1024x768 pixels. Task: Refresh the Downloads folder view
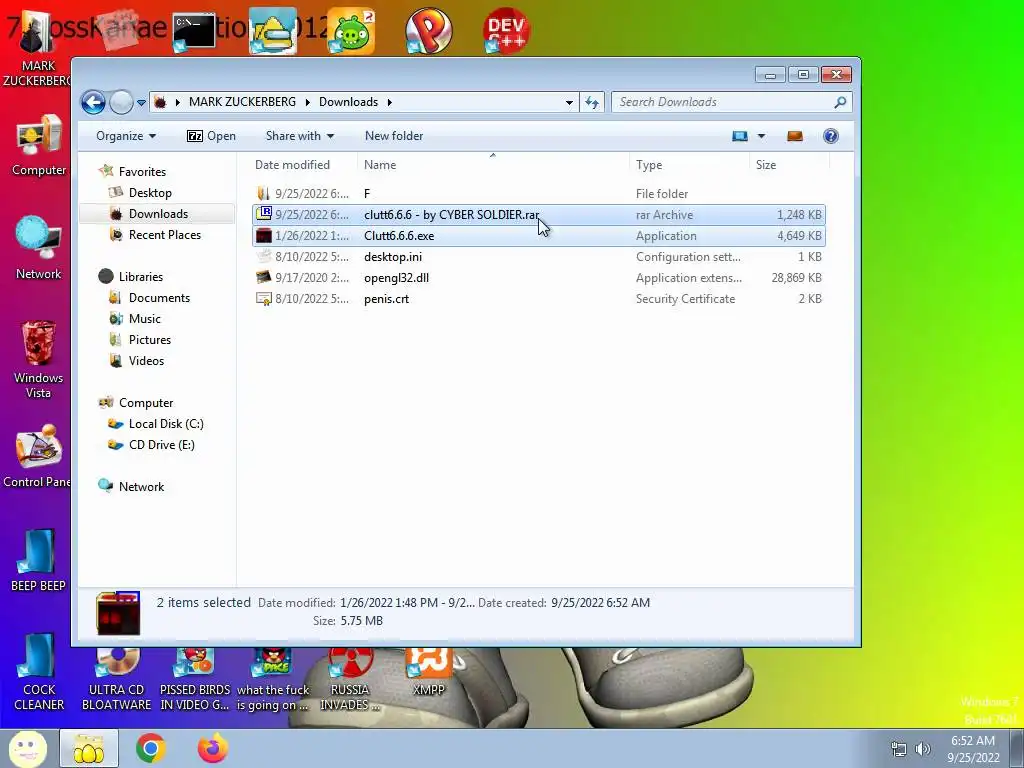pyautogui.click(x=592, y=103)
